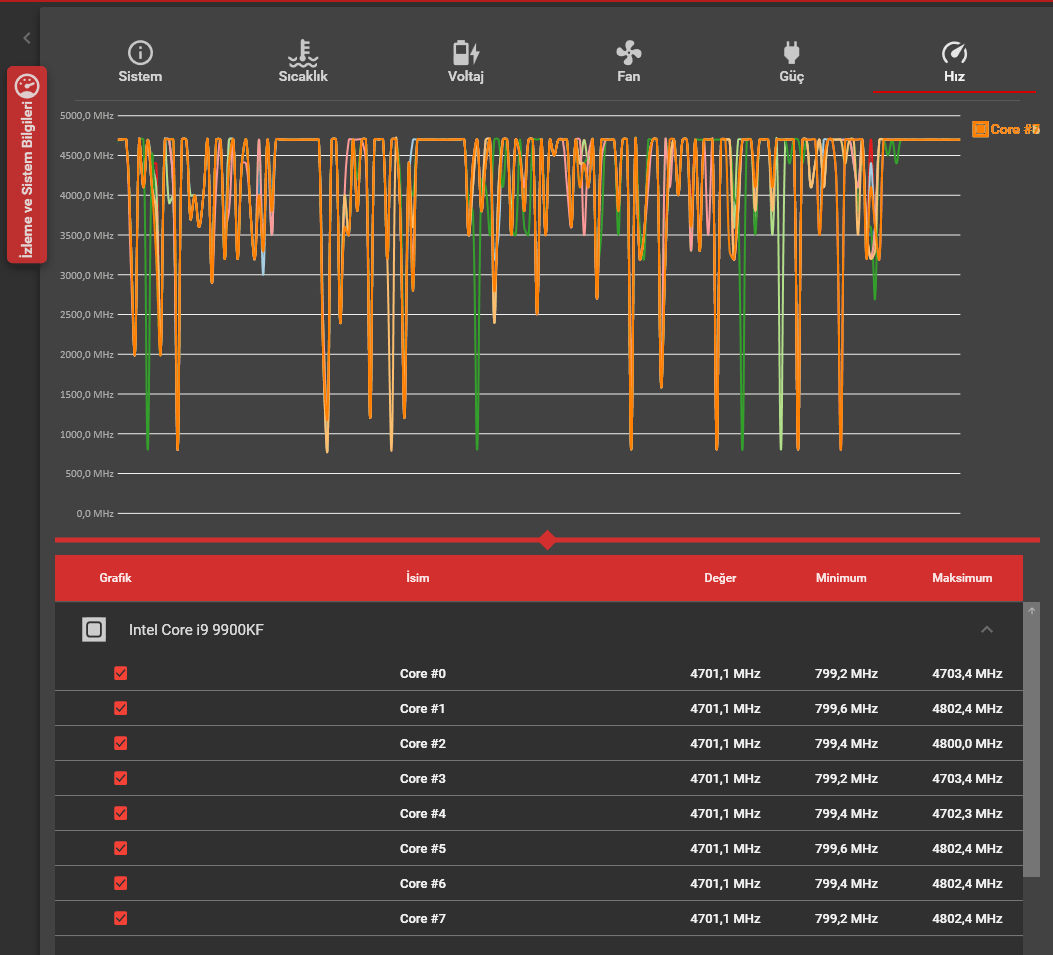The width and height of the screenshot is (1053, 955).
Task: Select the Core #1 row name
Action: (422, 709)
